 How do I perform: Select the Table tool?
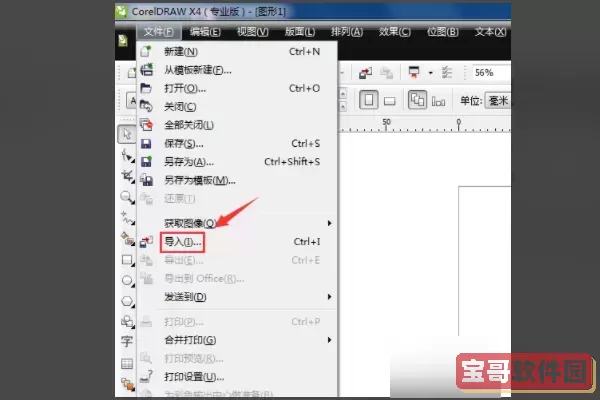pyautogui.click(x=127, y=363)
